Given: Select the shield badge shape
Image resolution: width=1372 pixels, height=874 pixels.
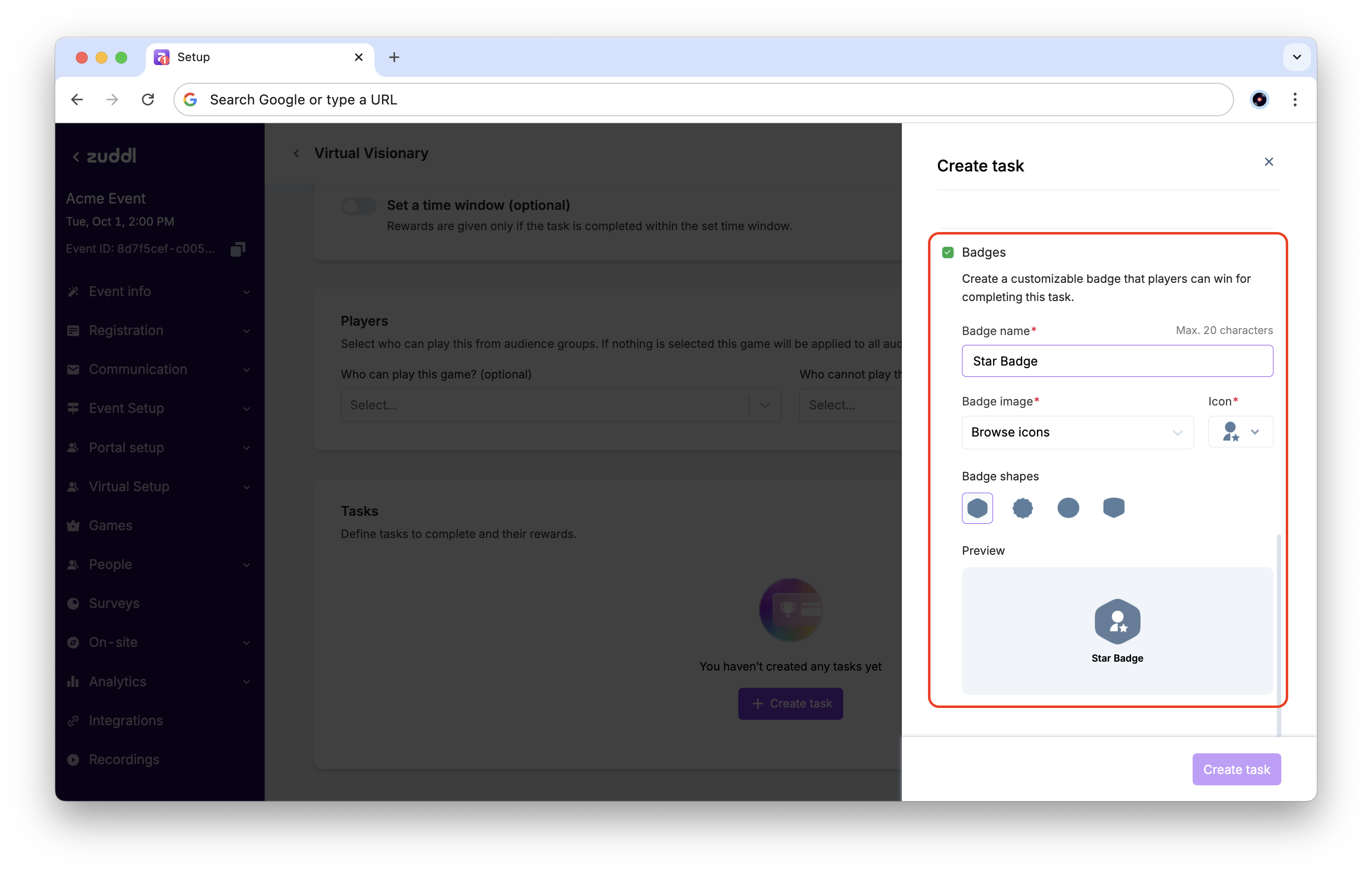Looking at the screenshot, I should point(1113,507).
